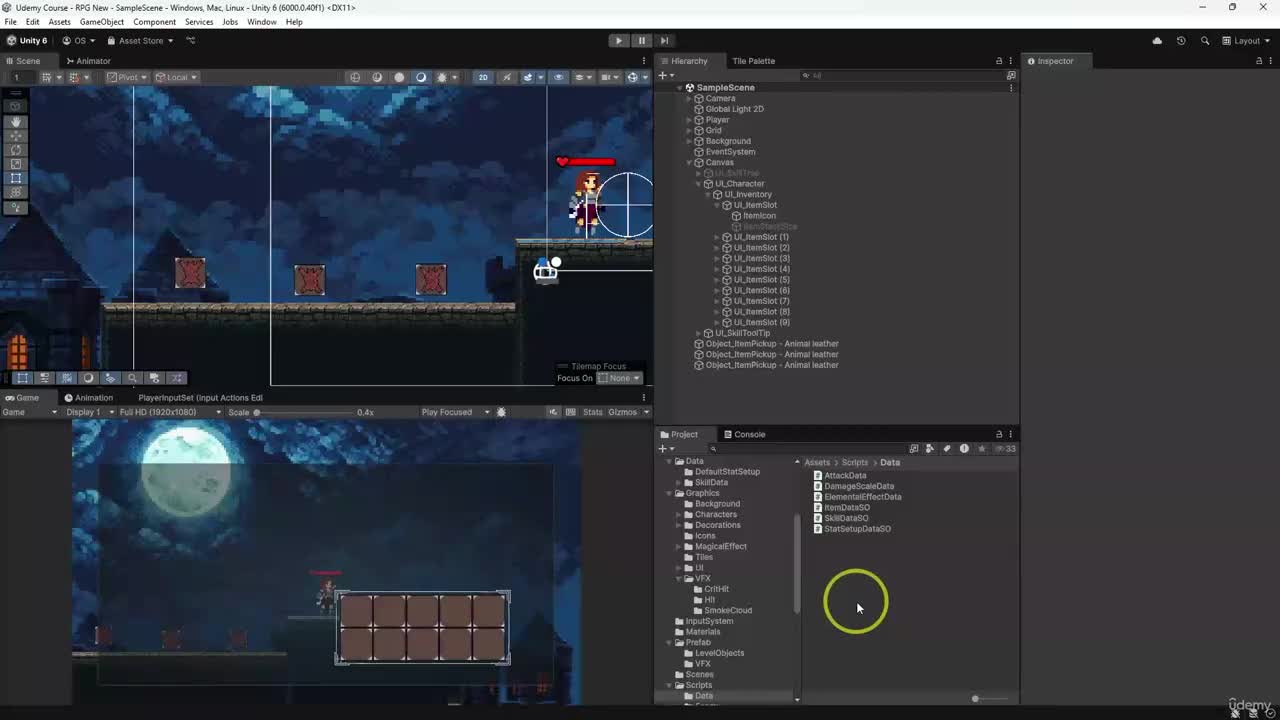
Task: Open Search by Type in Project panel
Action: click(930, 449)
